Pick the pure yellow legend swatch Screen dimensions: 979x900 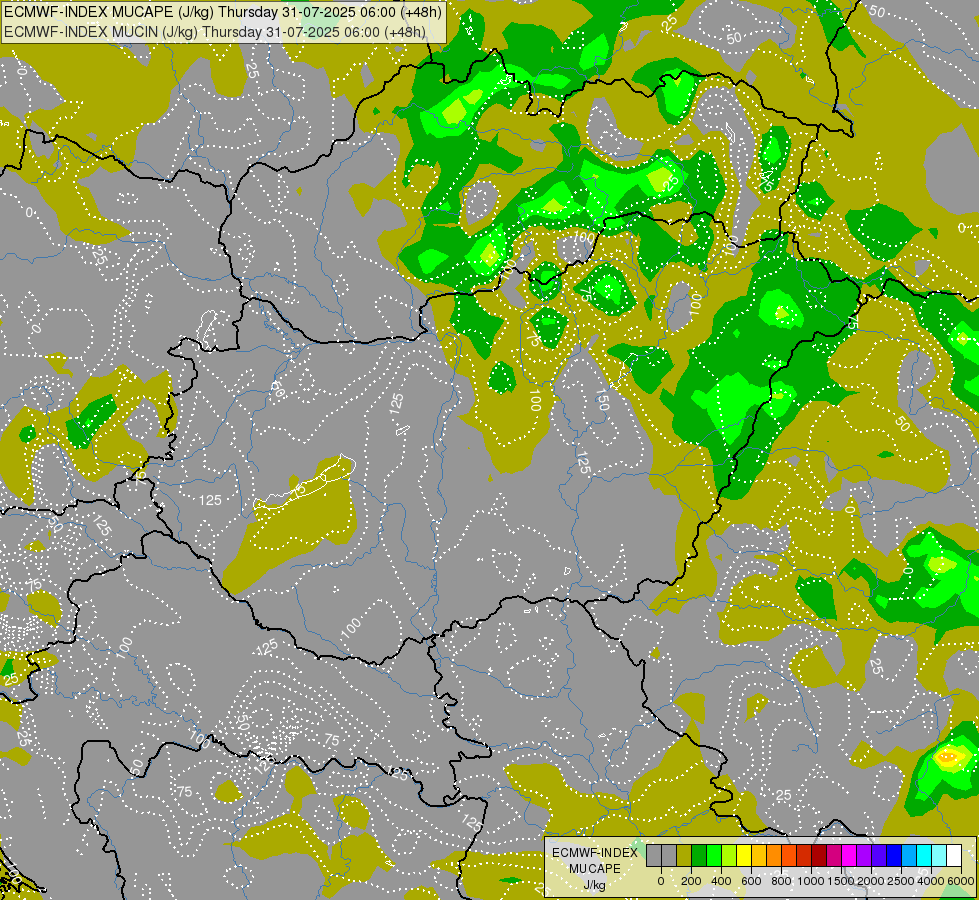(744, 855)
